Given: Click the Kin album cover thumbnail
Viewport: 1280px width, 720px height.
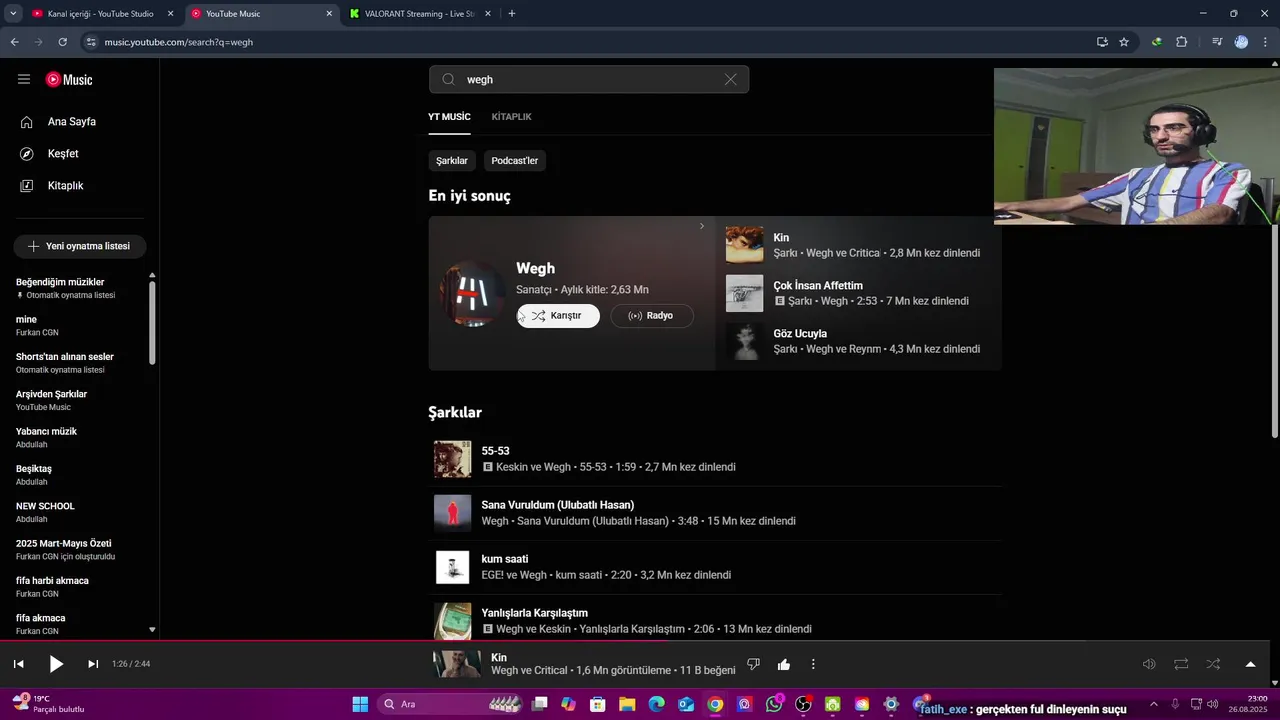Looking at the screenshot, I should 744,245.
